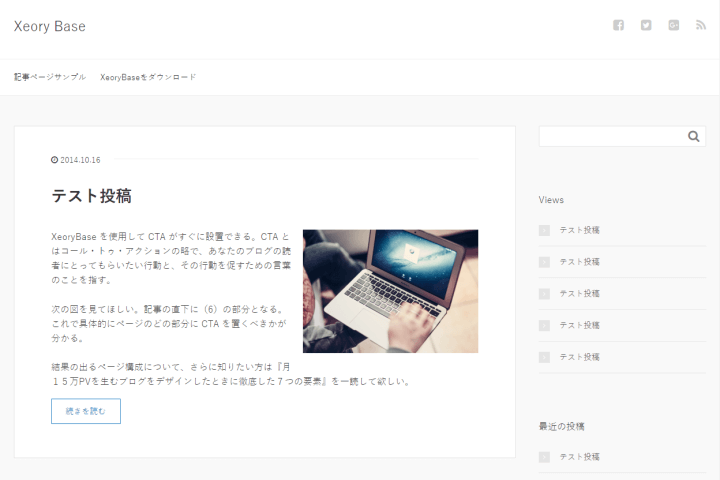
Task: Open the Twitter social icon
Action: tap(646, 25)
